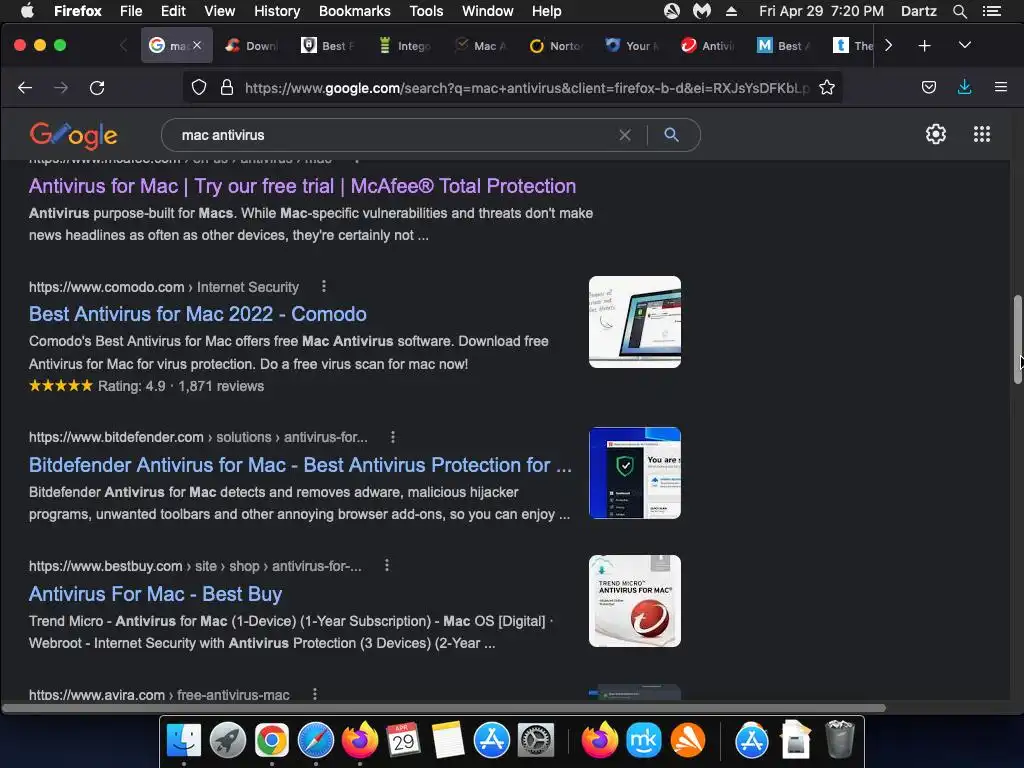Image resolution: width=1024 pixels, height=768 pixels.
Task: Open System Preferences from the Dock
Action: pos(536,740)
